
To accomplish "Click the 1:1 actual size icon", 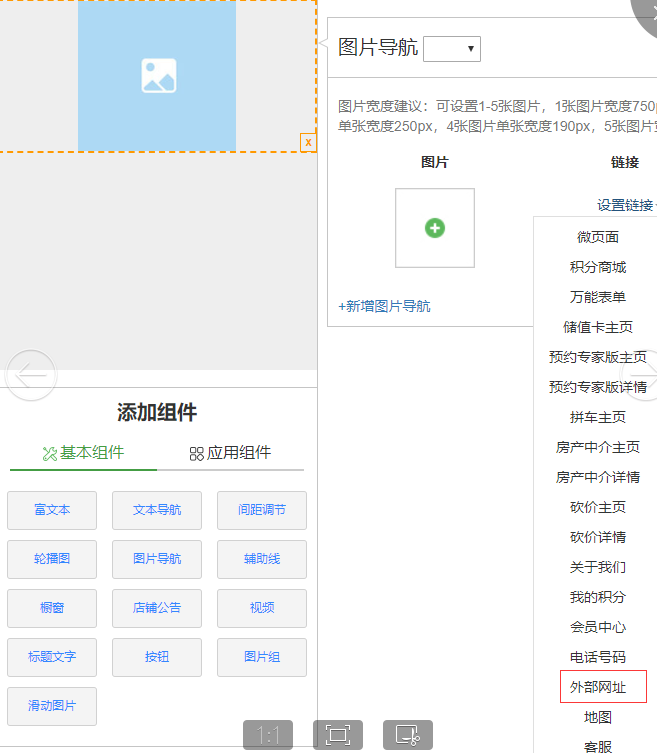I will (x=268, y=736).
